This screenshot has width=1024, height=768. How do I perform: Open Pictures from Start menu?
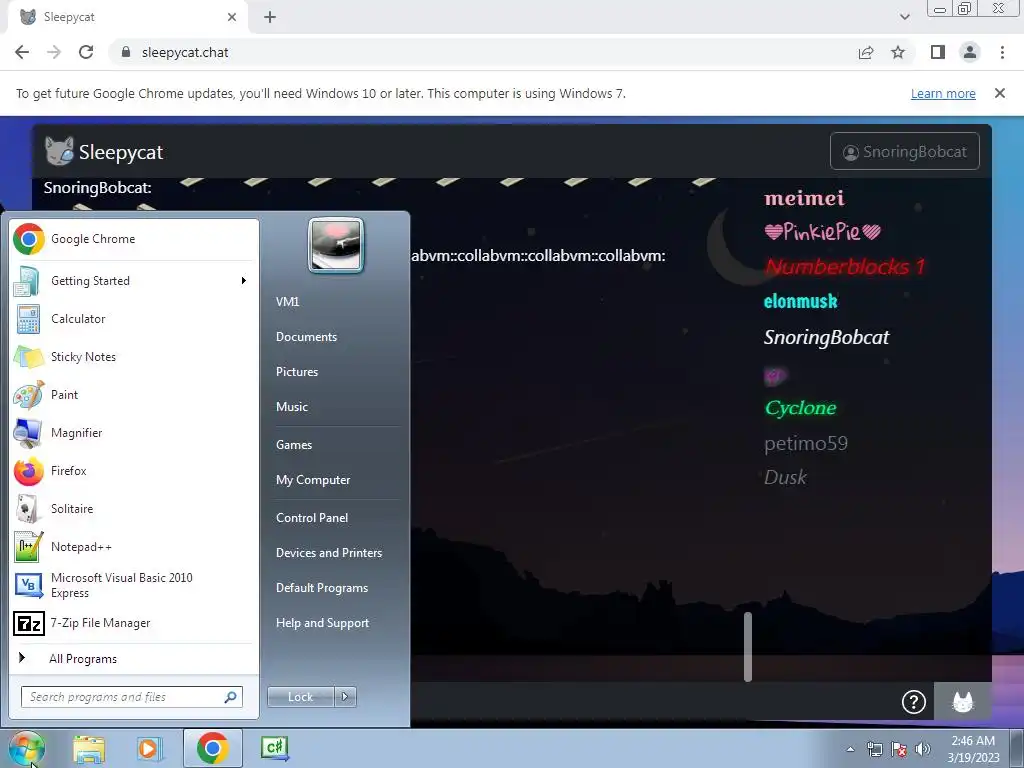pyautogui.click(x=297, y=372)
